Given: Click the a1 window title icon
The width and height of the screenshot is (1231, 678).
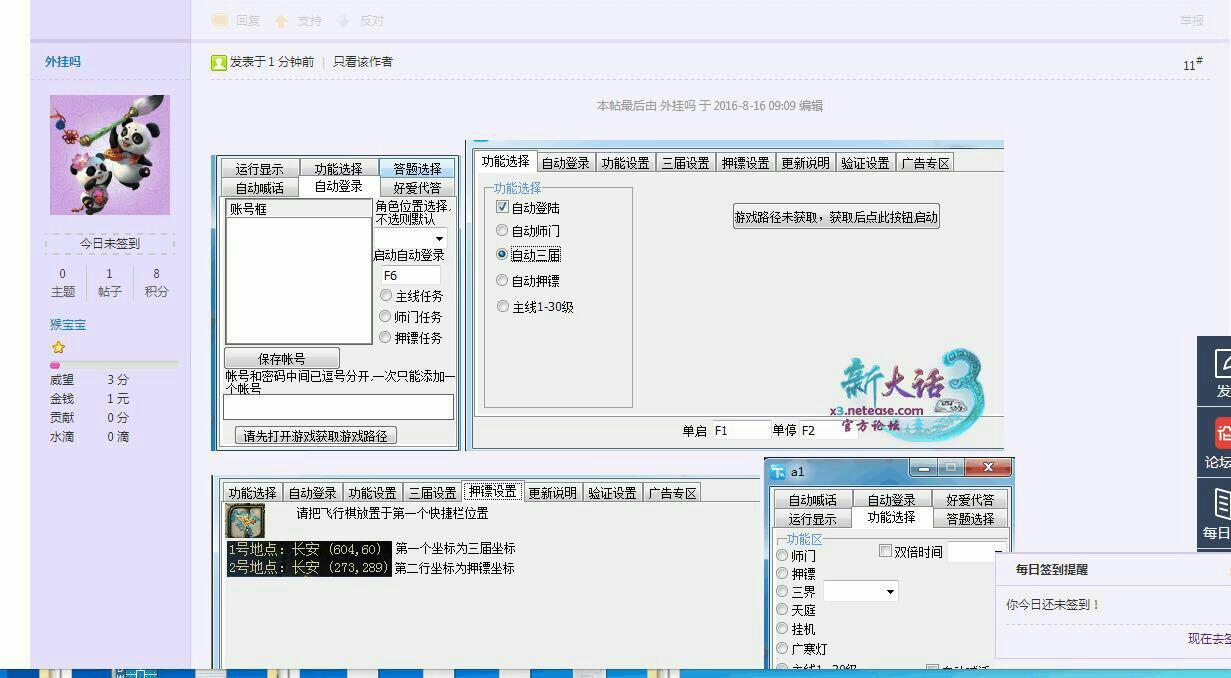Looking at the screenshot, I should 778,471.
